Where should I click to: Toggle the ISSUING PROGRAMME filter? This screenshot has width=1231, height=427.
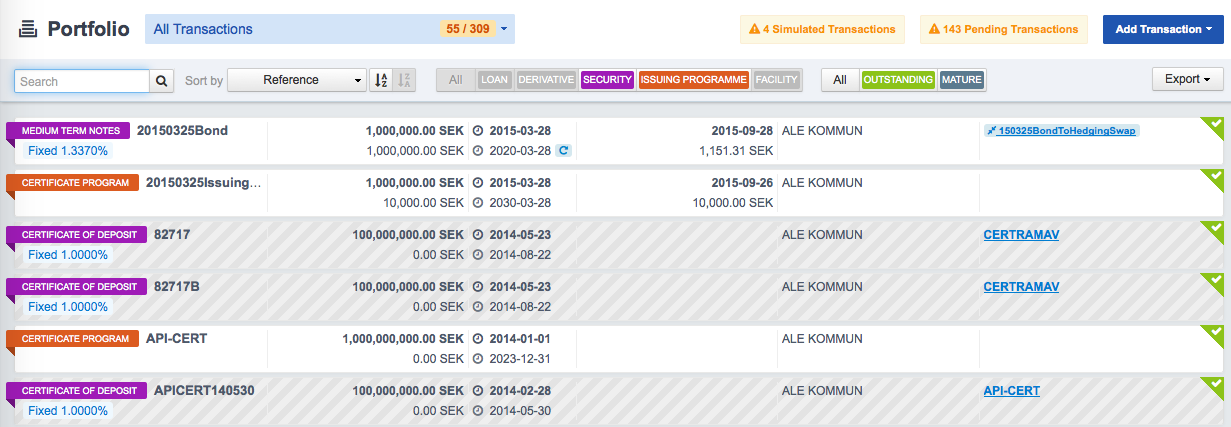coord(694,80)
